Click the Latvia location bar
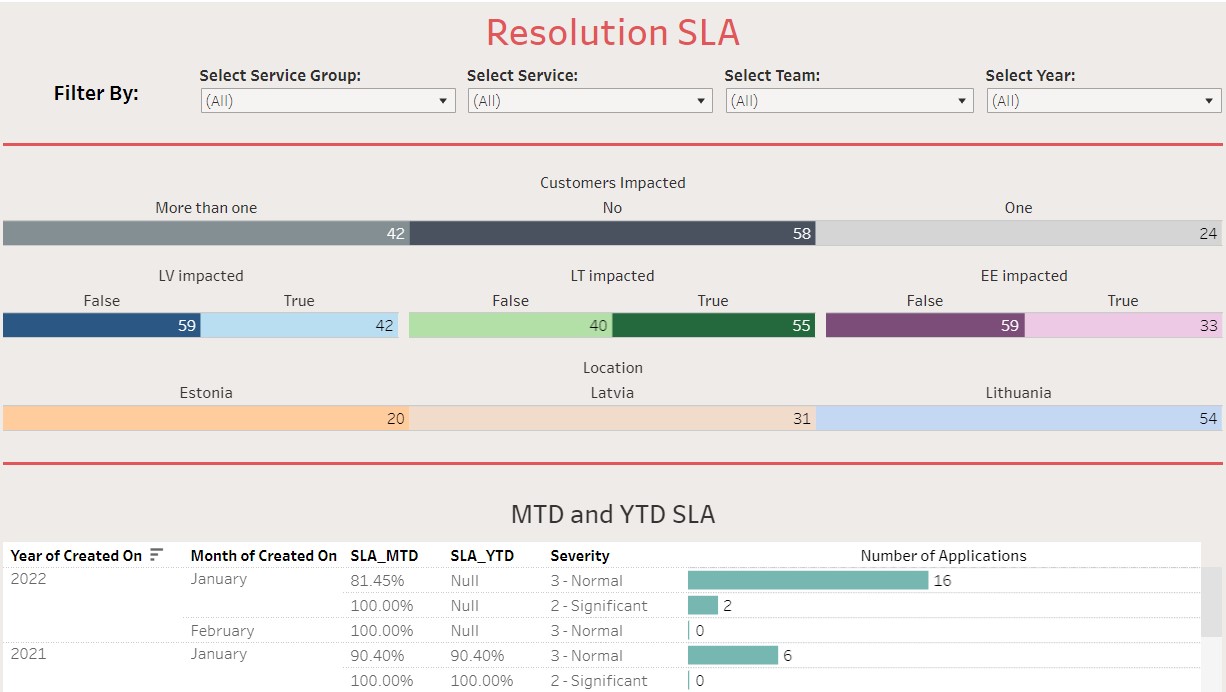 (x=612, y=418)
